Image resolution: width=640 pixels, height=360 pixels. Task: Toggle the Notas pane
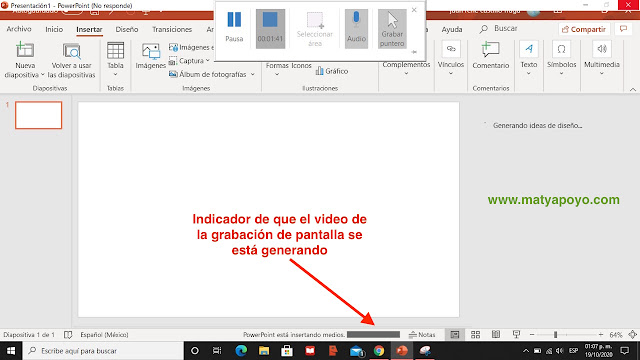point(422,335)
